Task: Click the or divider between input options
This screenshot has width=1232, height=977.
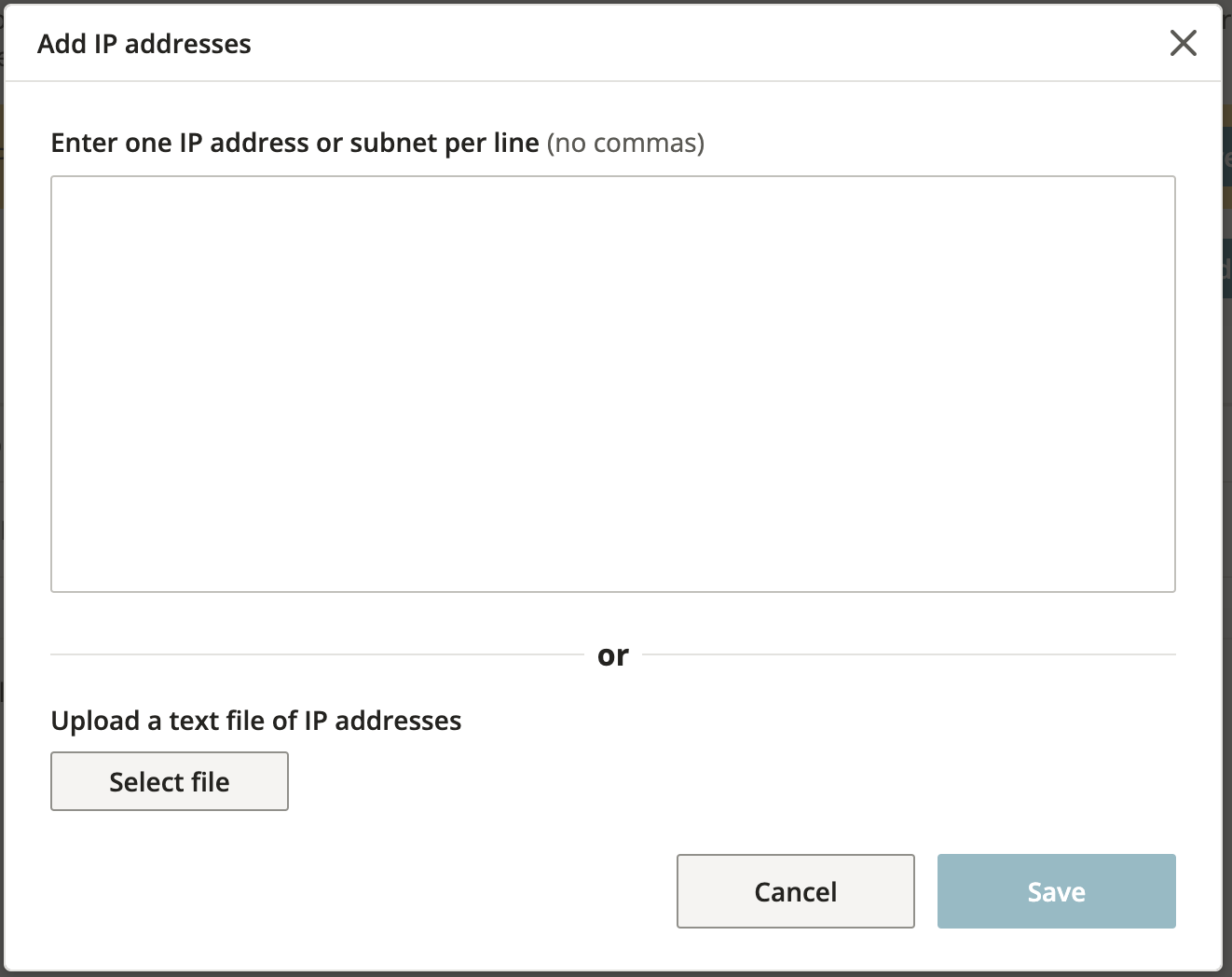Action: click(614, 654)
